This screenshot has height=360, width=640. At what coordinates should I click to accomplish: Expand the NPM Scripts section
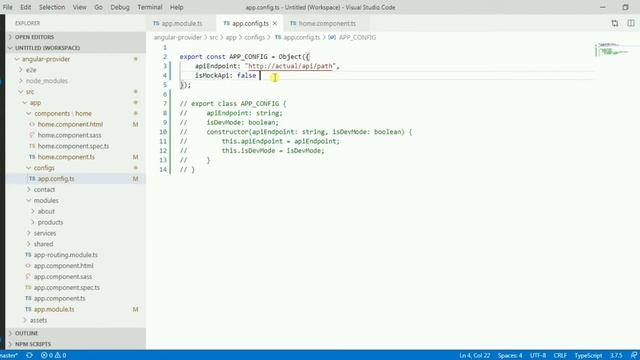pos(76,344)
